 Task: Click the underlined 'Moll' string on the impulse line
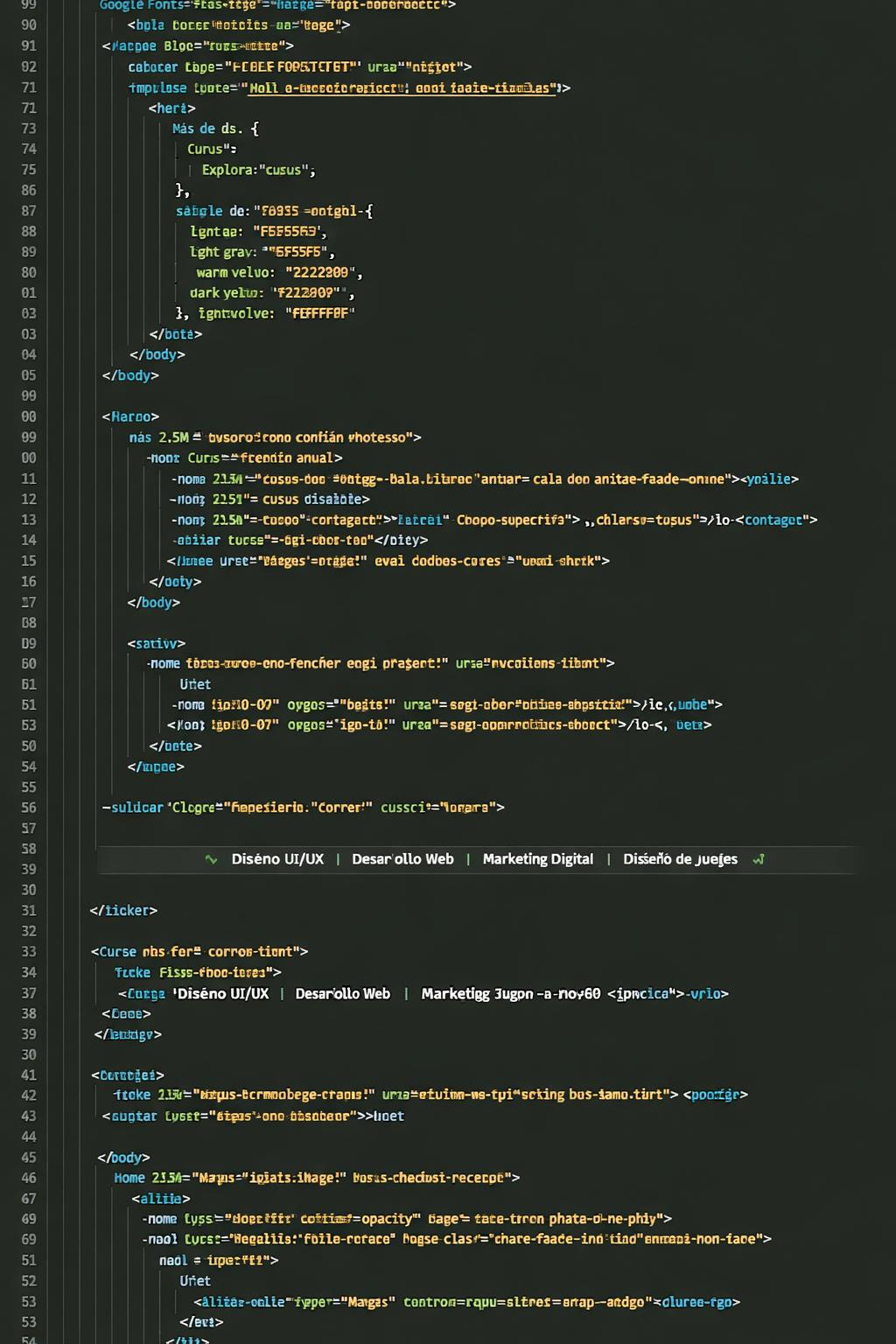pyautogui.click(x=402, y=87)
